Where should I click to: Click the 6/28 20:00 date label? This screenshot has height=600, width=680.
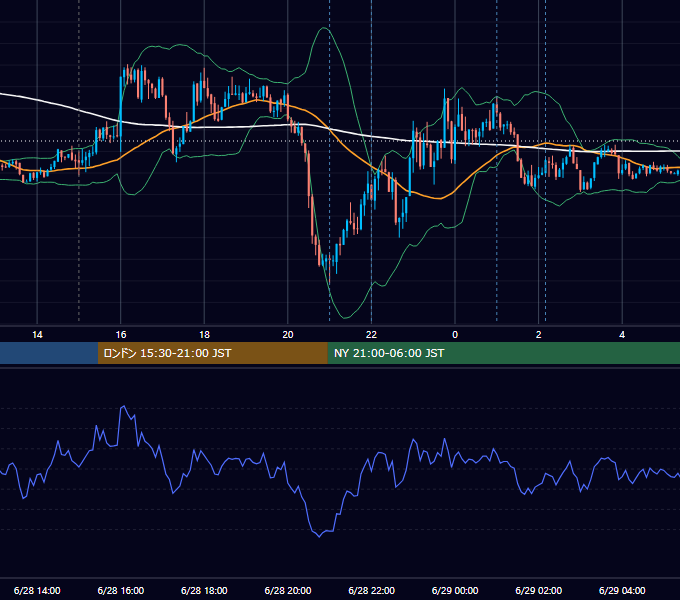tap(288, 590)
